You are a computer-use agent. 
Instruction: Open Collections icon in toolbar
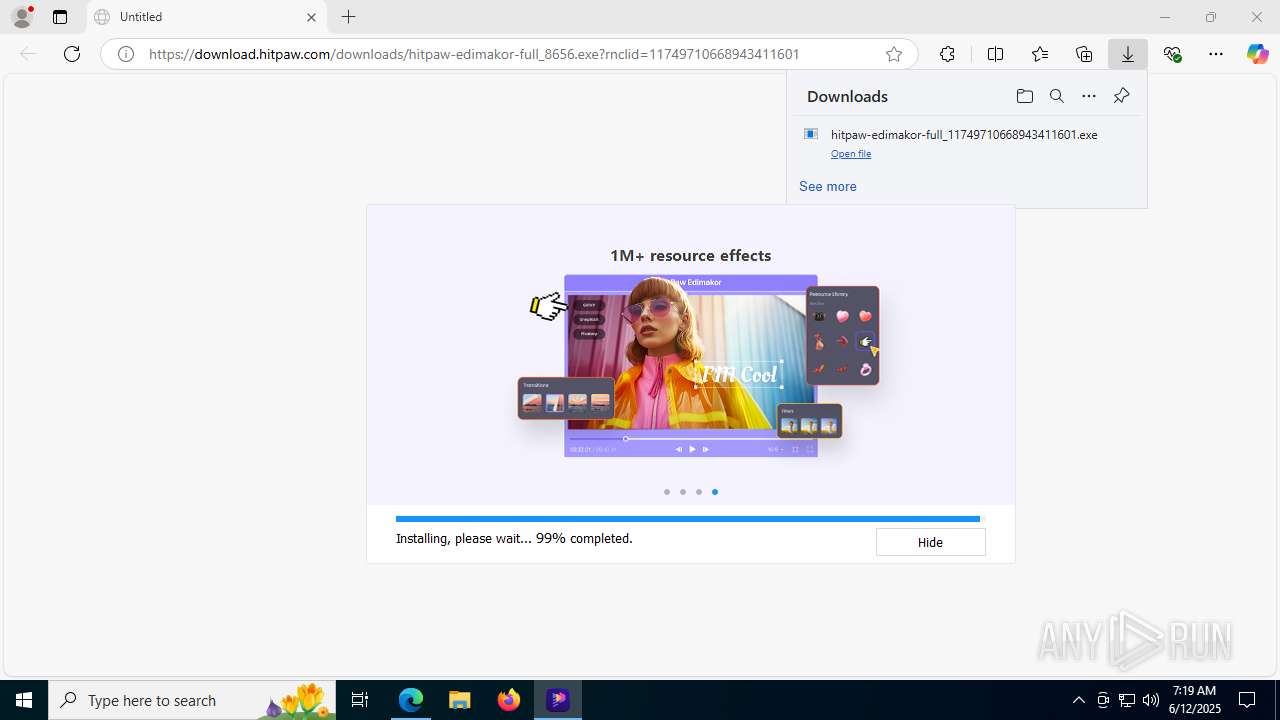pyautogui.click(x=1084, y=54)
